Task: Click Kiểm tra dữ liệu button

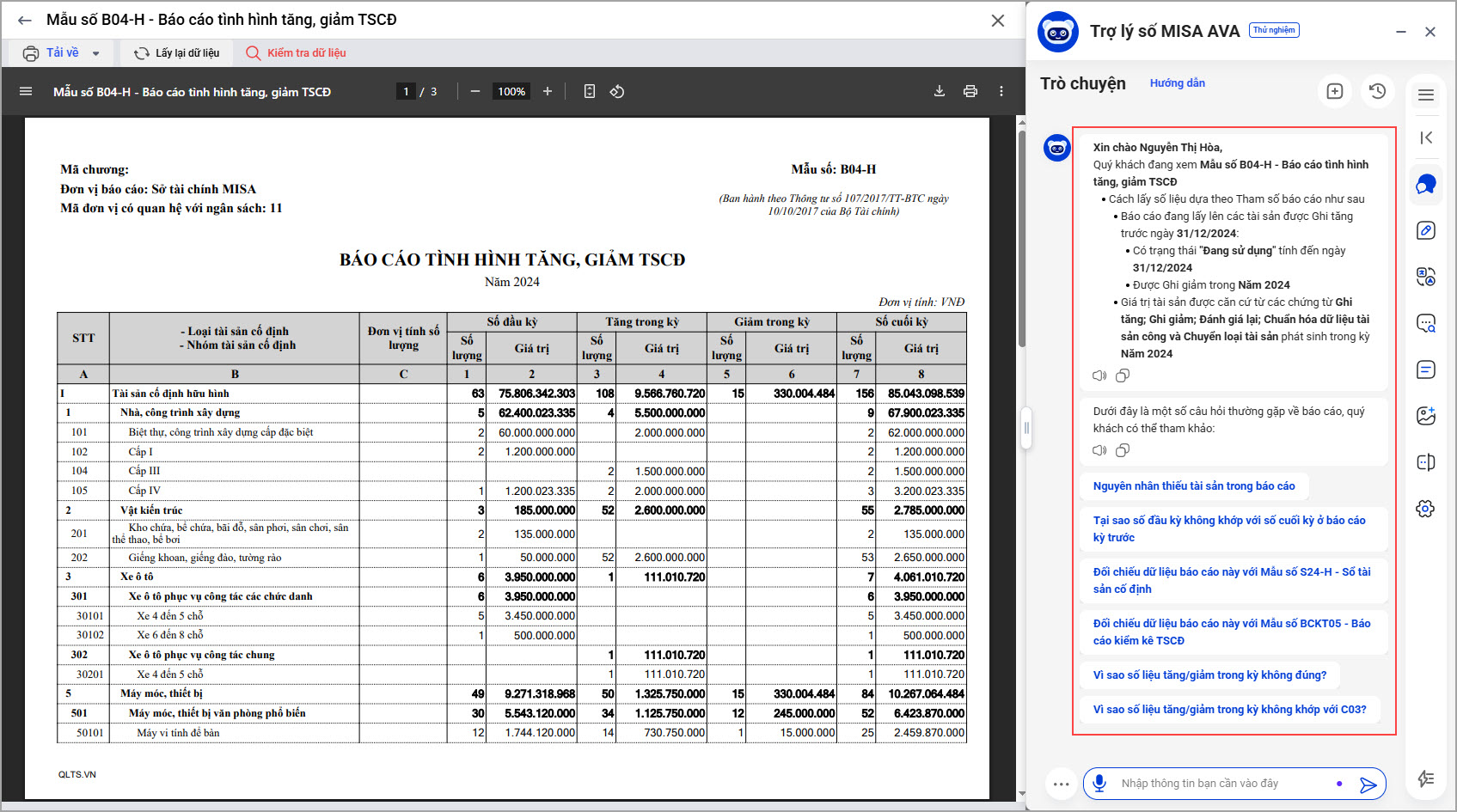Action: 296,53
